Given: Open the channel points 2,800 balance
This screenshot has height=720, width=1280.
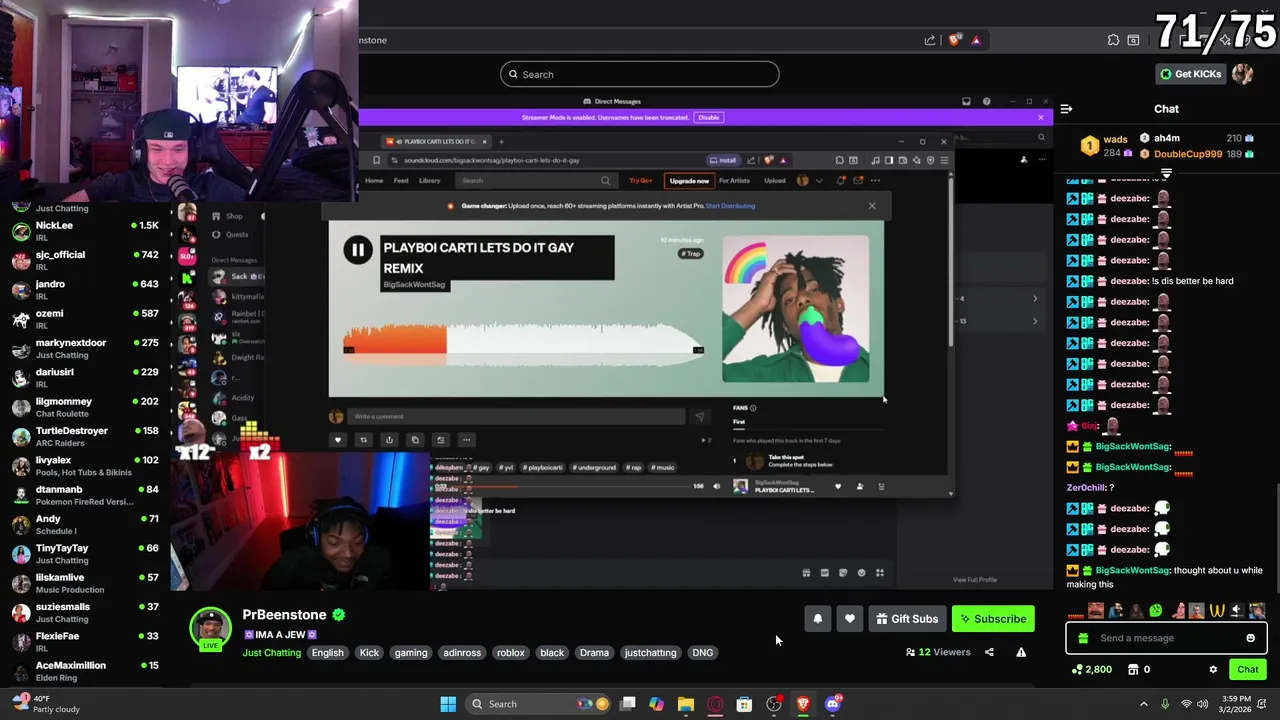Looking at the screenshot, I should click(1091, 670).
